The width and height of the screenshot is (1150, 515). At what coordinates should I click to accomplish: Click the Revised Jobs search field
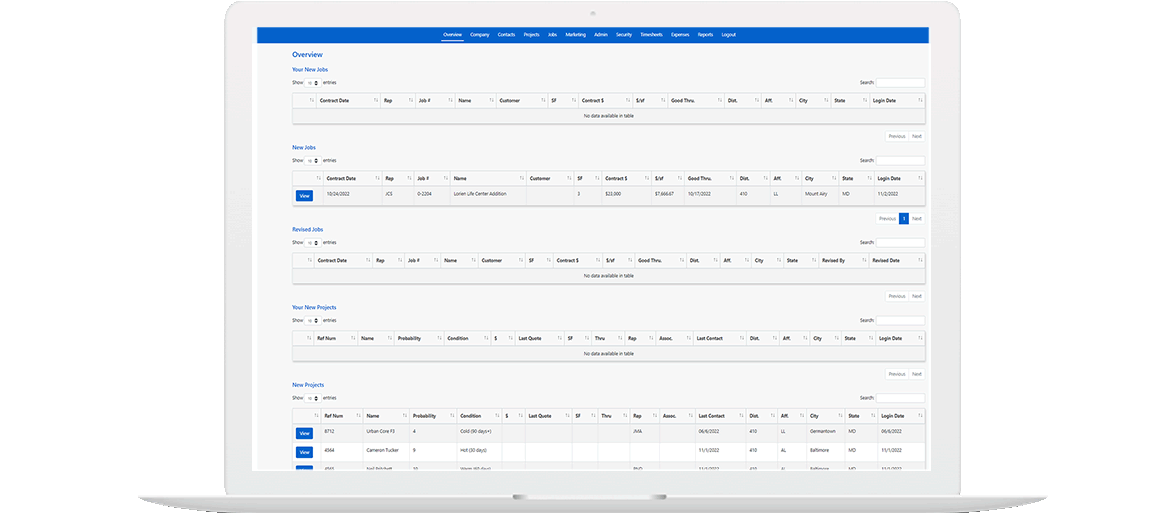coord(900,243)
